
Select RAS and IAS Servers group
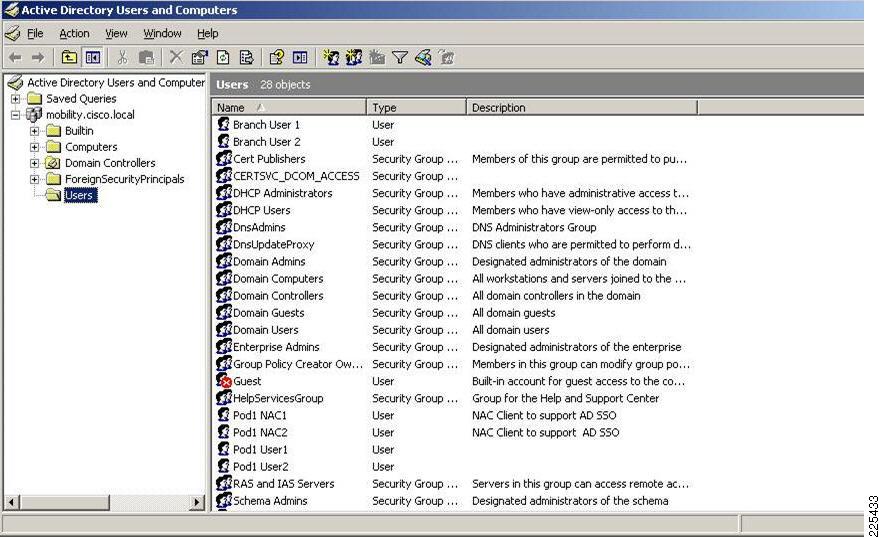click(x=284, y=484)
